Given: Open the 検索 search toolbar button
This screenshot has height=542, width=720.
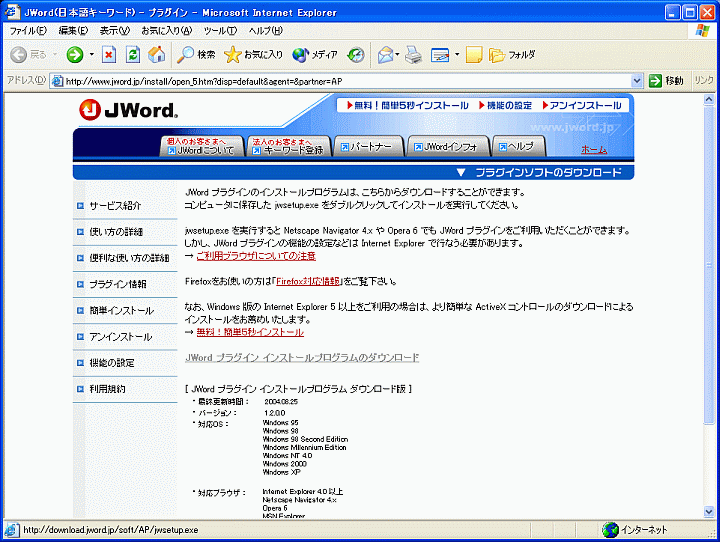Looking at the screenshot, I should pos(196,55).
